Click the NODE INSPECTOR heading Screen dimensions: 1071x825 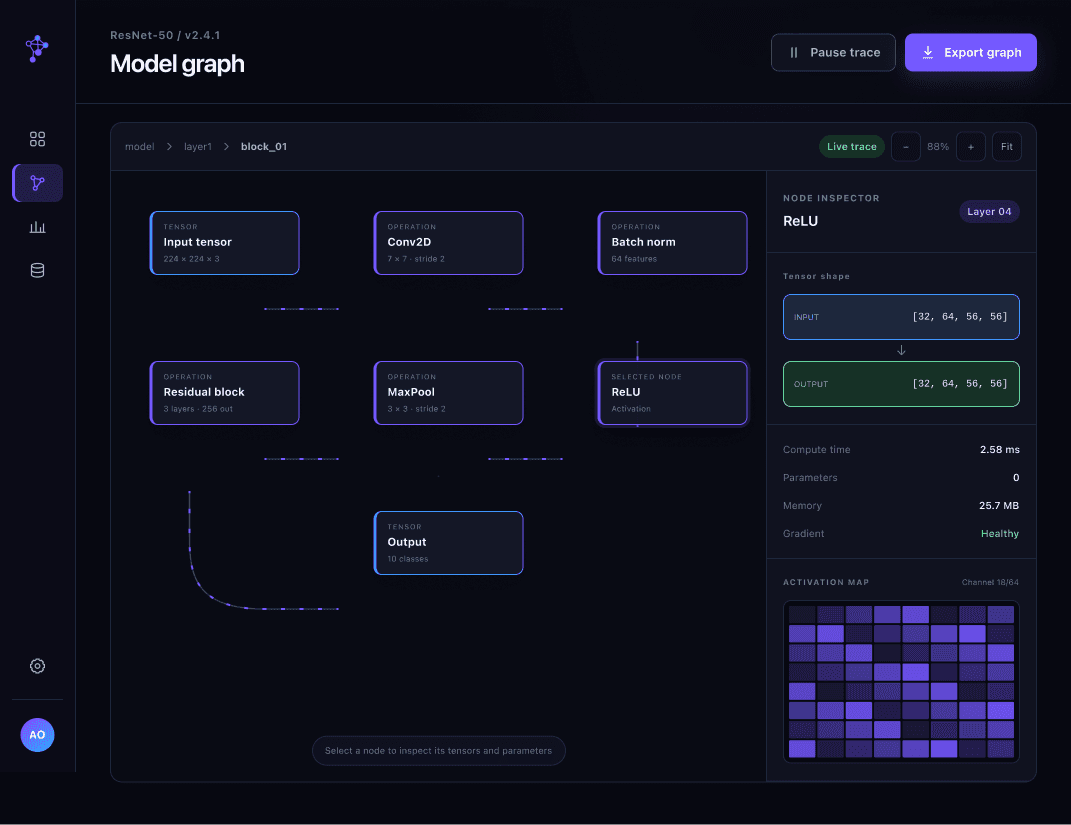[831, 198]
